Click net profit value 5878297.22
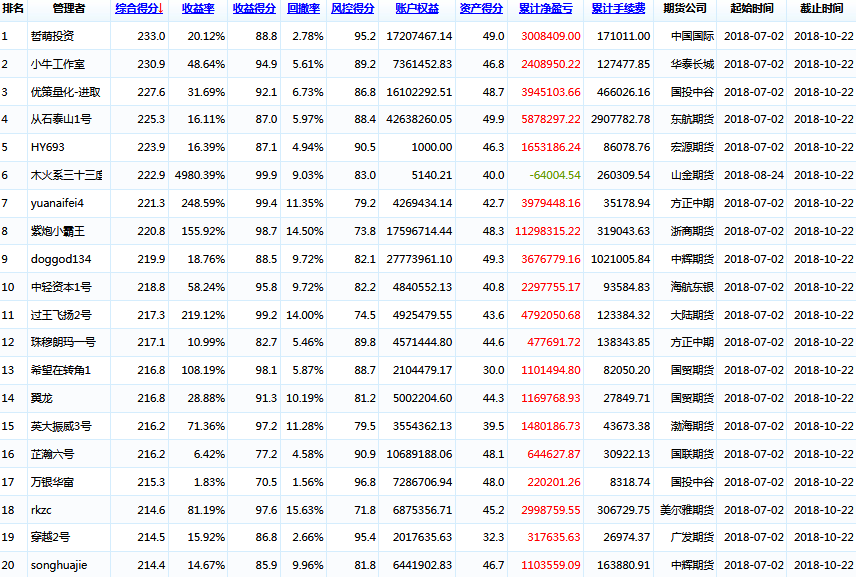The image size is (856, 577). (x=551, y=119)
